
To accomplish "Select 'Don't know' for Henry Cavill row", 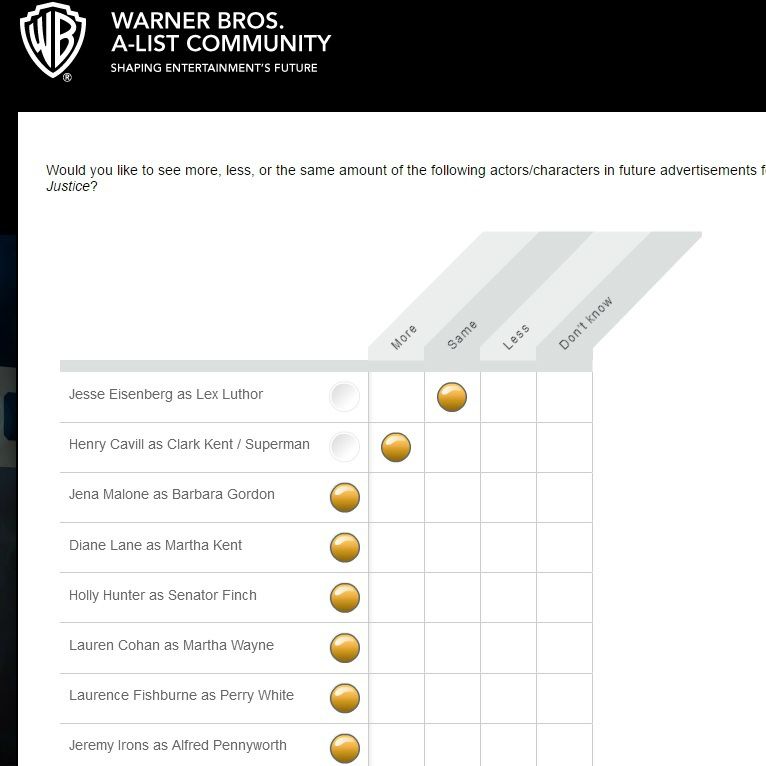I will [x=564, y=447].
